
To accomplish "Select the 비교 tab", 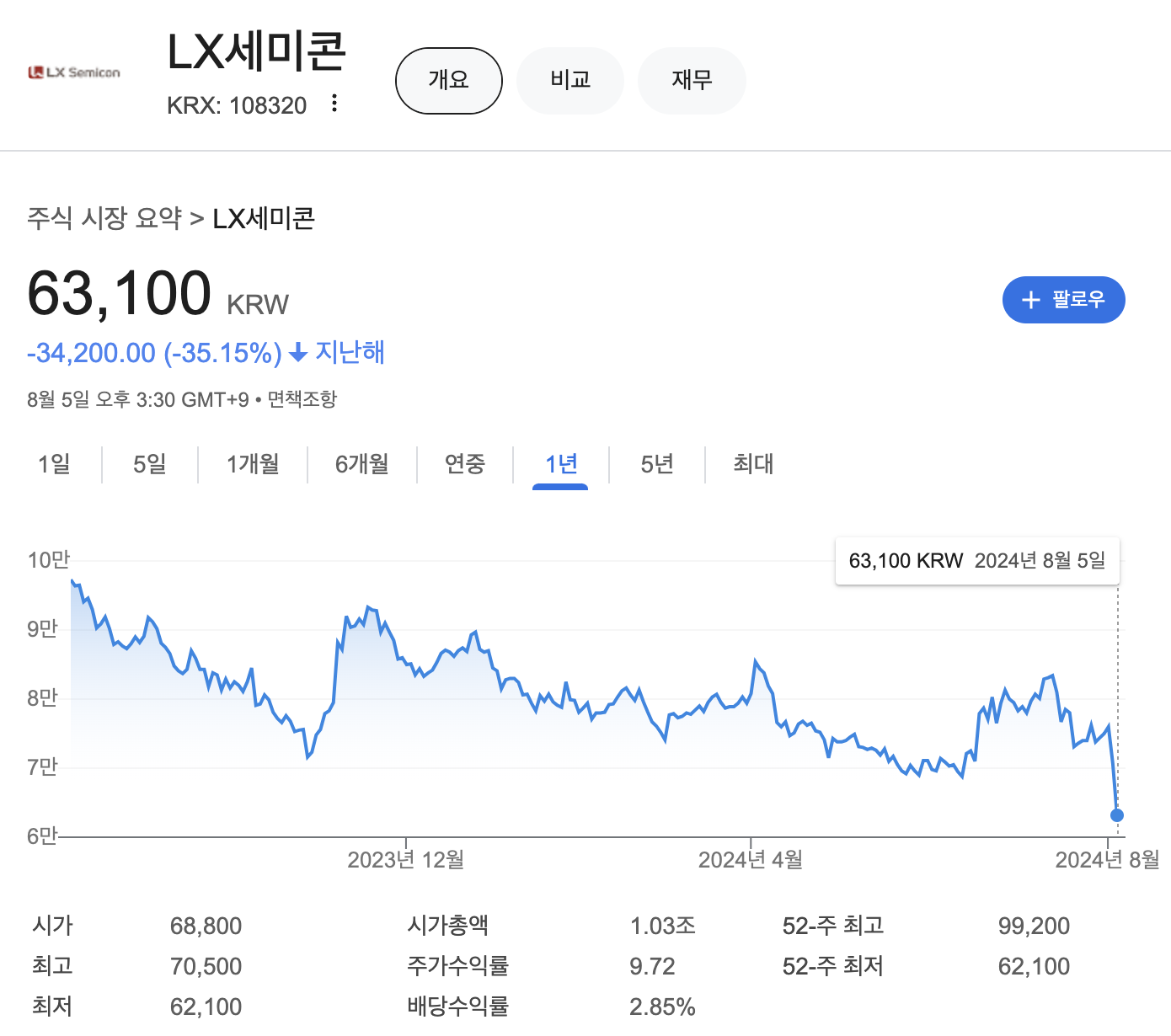I will (570, 81).
